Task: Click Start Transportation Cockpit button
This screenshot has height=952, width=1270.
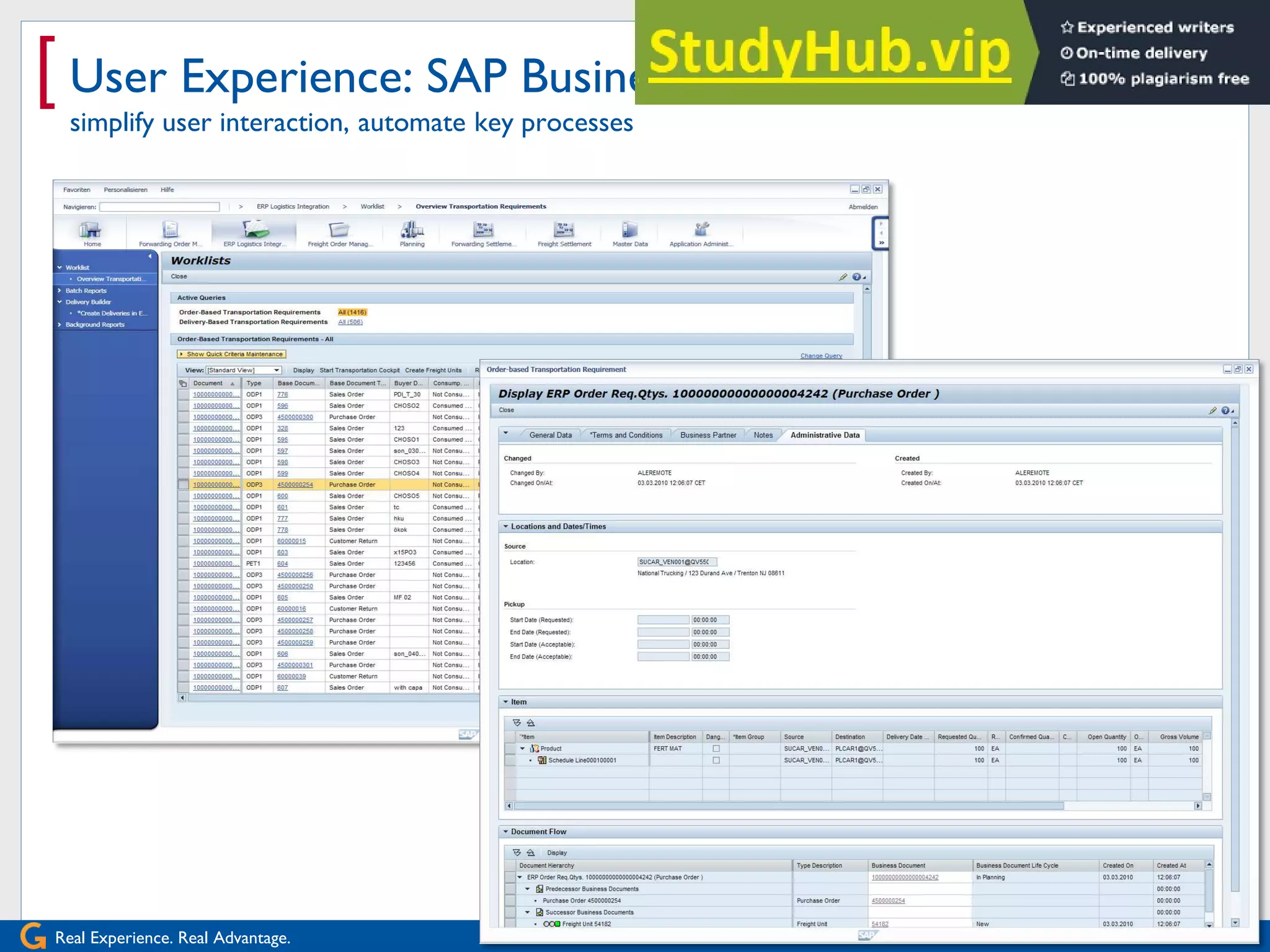Action: [x=360, y=371]
